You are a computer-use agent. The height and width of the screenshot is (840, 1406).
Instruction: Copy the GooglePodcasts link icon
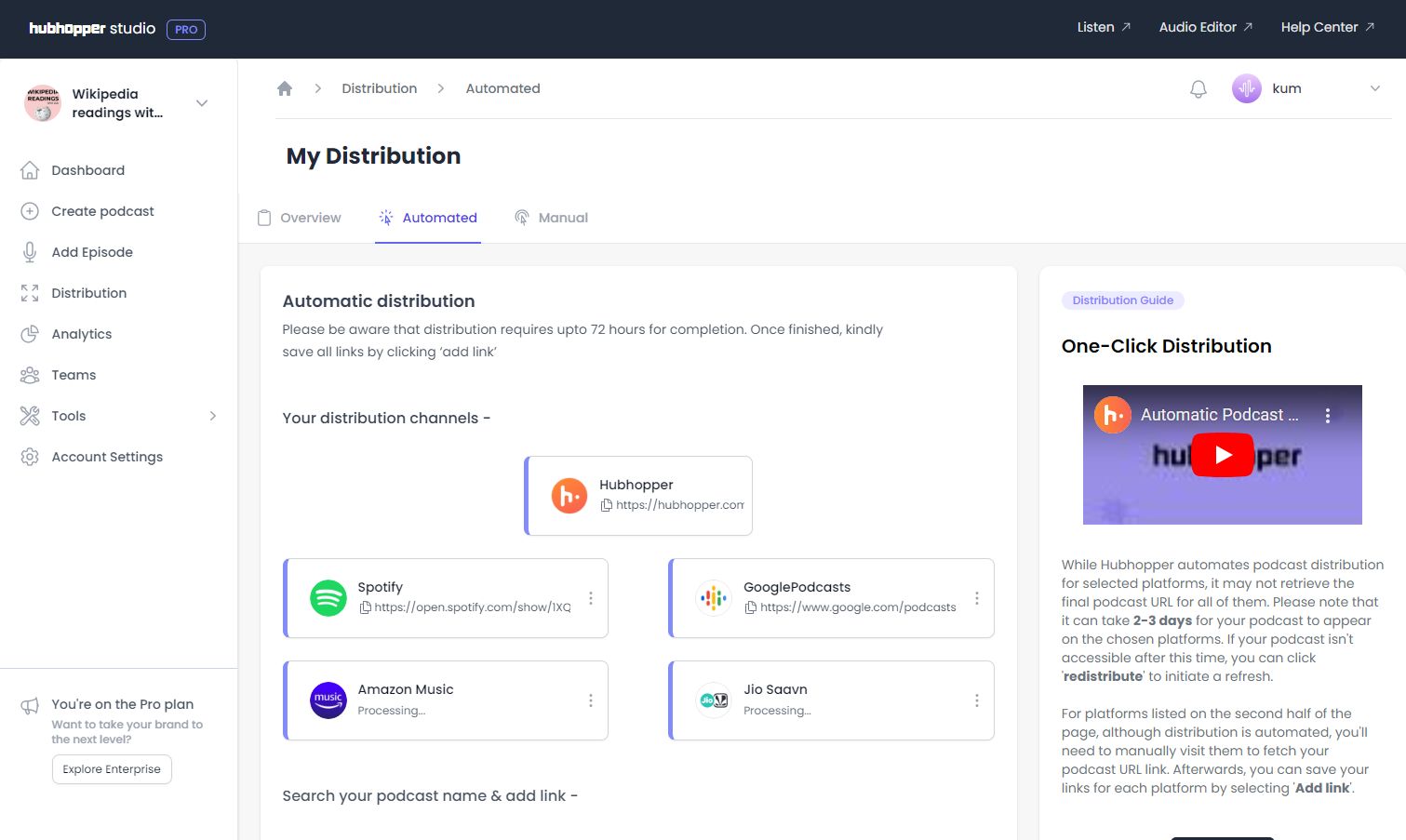tap(751, 607)
